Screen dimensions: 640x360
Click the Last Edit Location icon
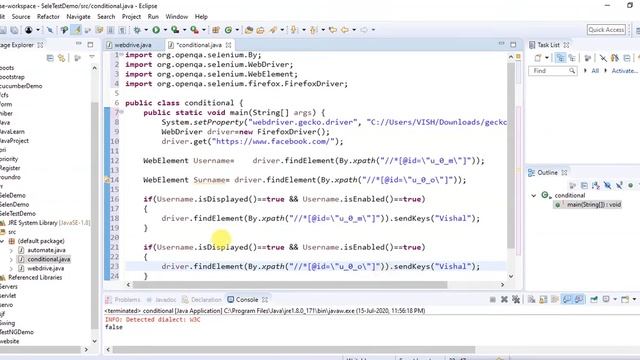[333, 30]
